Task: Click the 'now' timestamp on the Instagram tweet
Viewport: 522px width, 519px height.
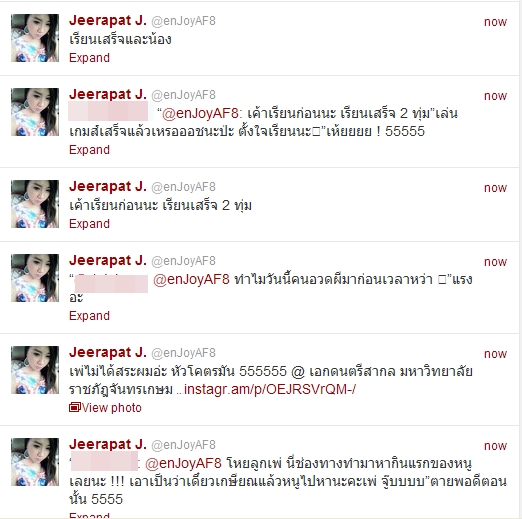Action: pyautogui.click(x=495, y=354)
